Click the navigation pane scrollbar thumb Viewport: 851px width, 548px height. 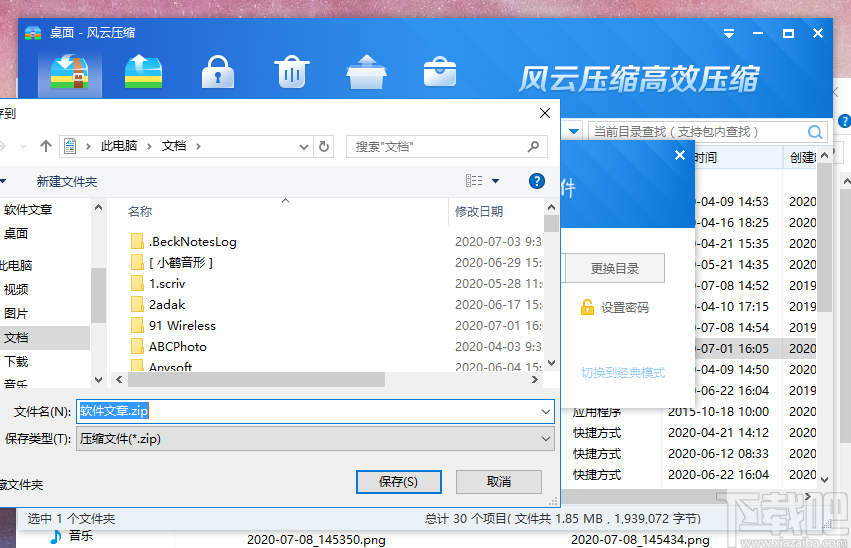(98, 295)
